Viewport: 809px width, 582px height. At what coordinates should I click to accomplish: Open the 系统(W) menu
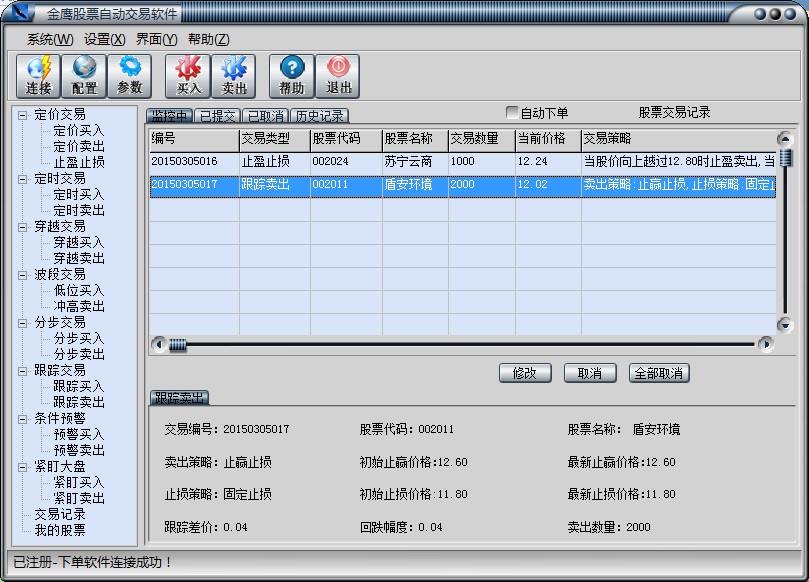pos(50,39)
